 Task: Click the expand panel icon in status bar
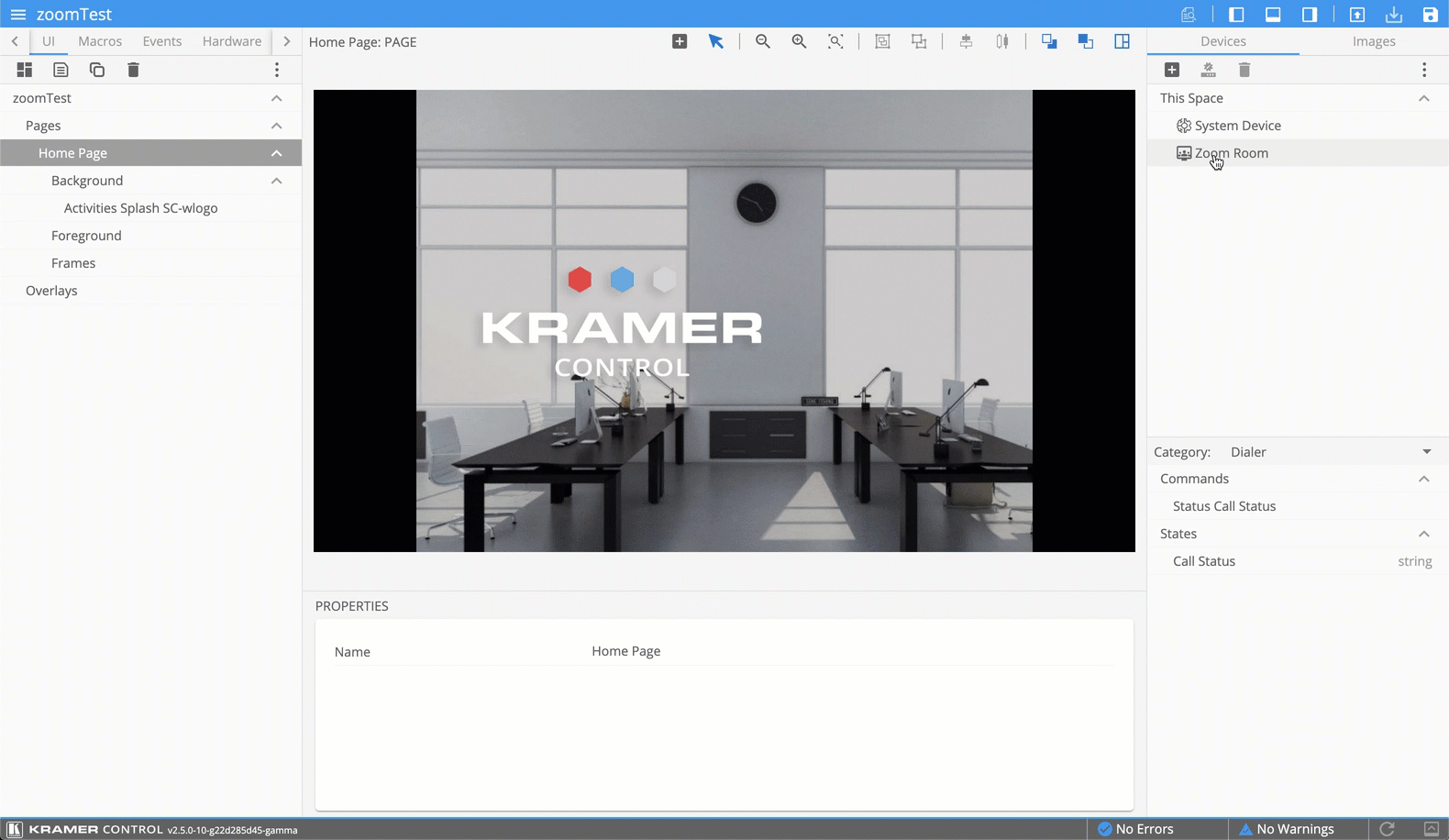coord(1431,829)
